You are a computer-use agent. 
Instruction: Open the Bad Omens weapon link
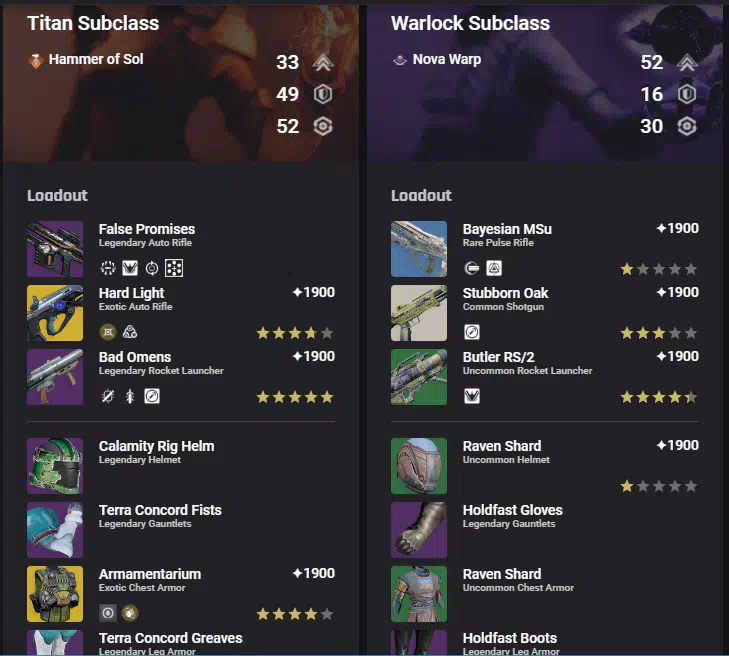(135, 357)
